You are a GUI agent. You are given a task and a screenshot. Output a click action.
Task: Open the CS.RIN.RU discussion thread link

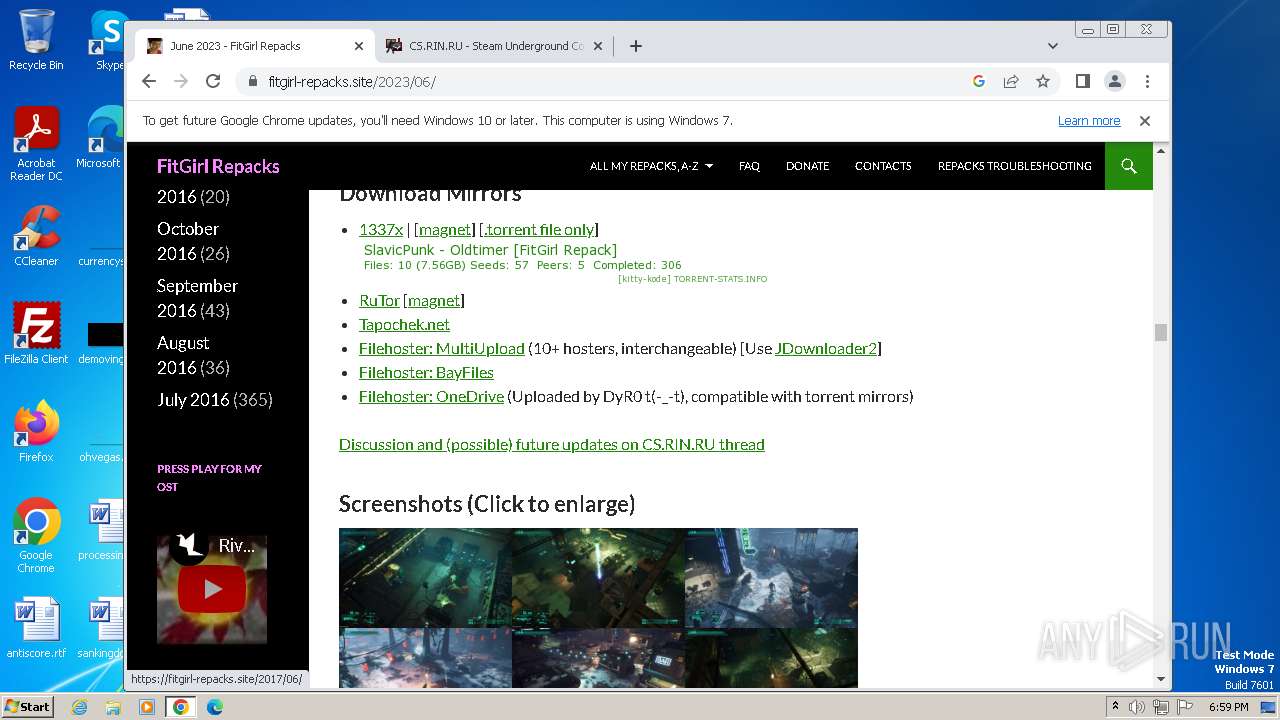point(552,444)
